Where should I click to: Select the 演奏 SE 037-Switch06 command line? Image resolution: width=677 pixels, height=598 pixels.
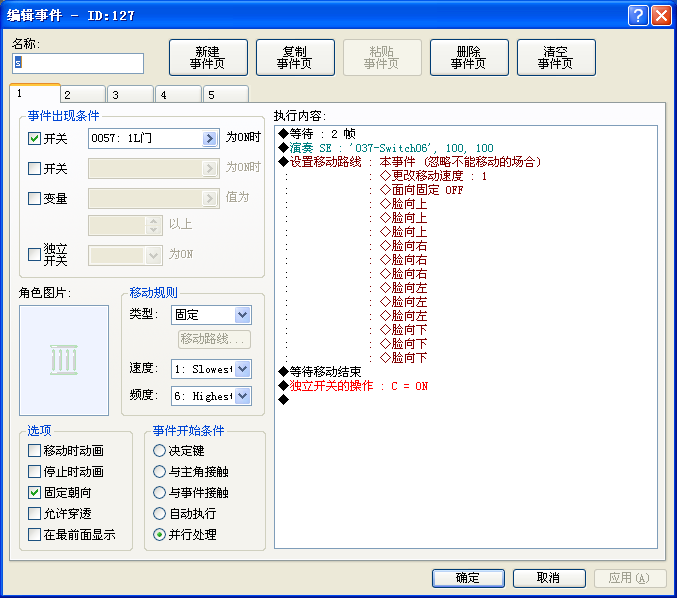point(386,148)
